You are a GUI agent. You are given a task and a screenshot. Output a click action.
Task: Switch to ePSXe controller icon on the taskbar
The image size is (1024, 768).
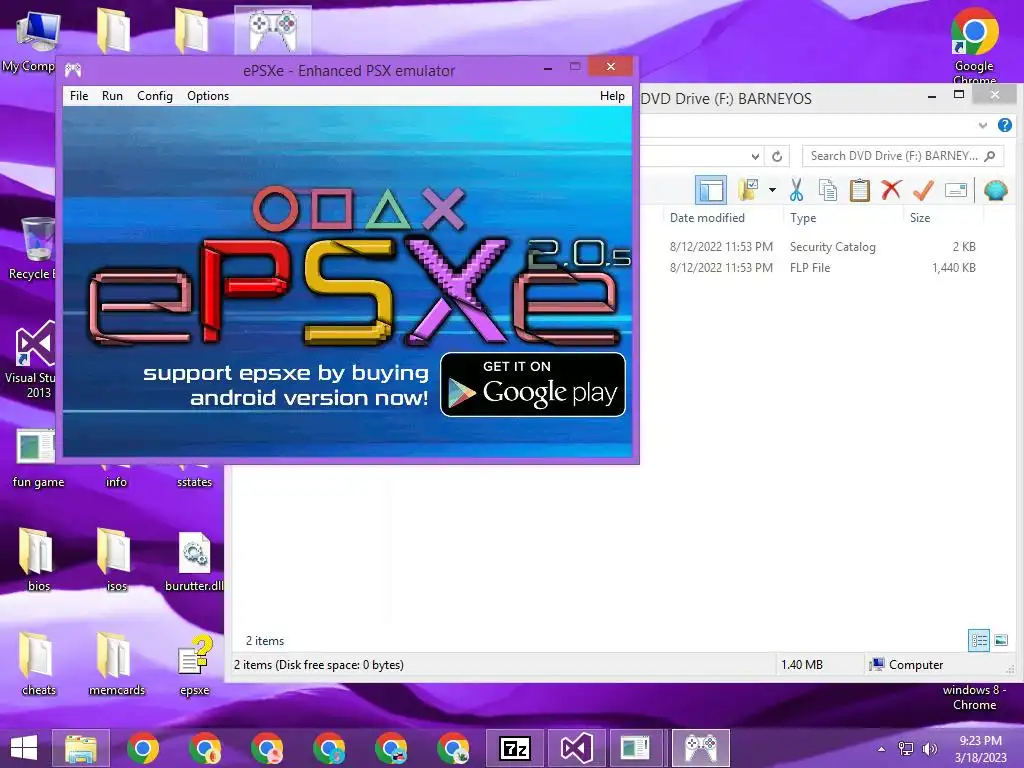click(700, 748)
